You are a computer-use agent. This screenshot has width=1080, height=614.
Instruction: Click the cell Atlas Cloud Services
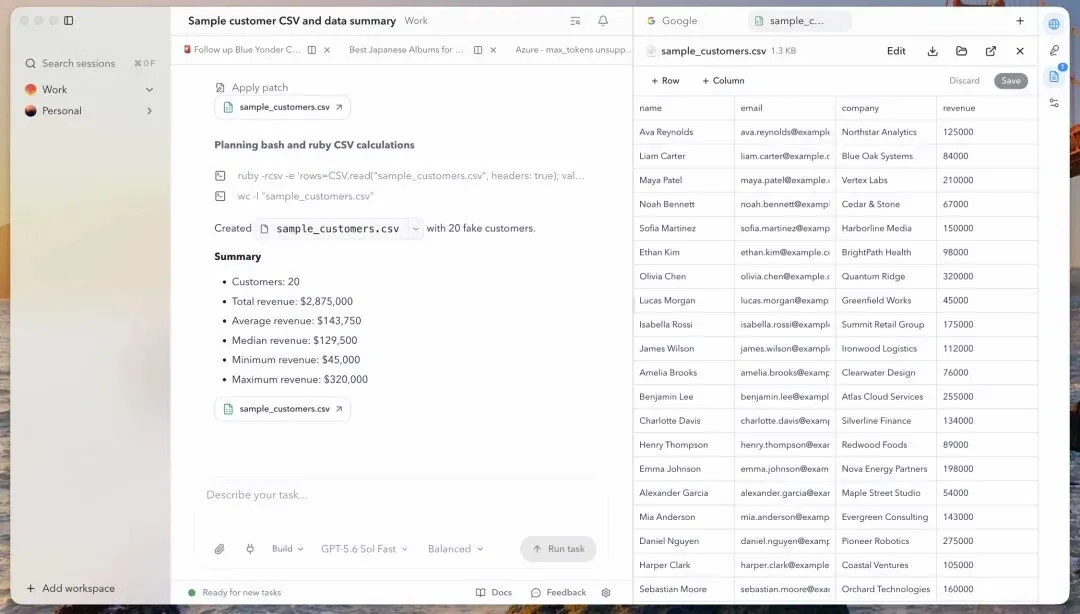point(886,397)
